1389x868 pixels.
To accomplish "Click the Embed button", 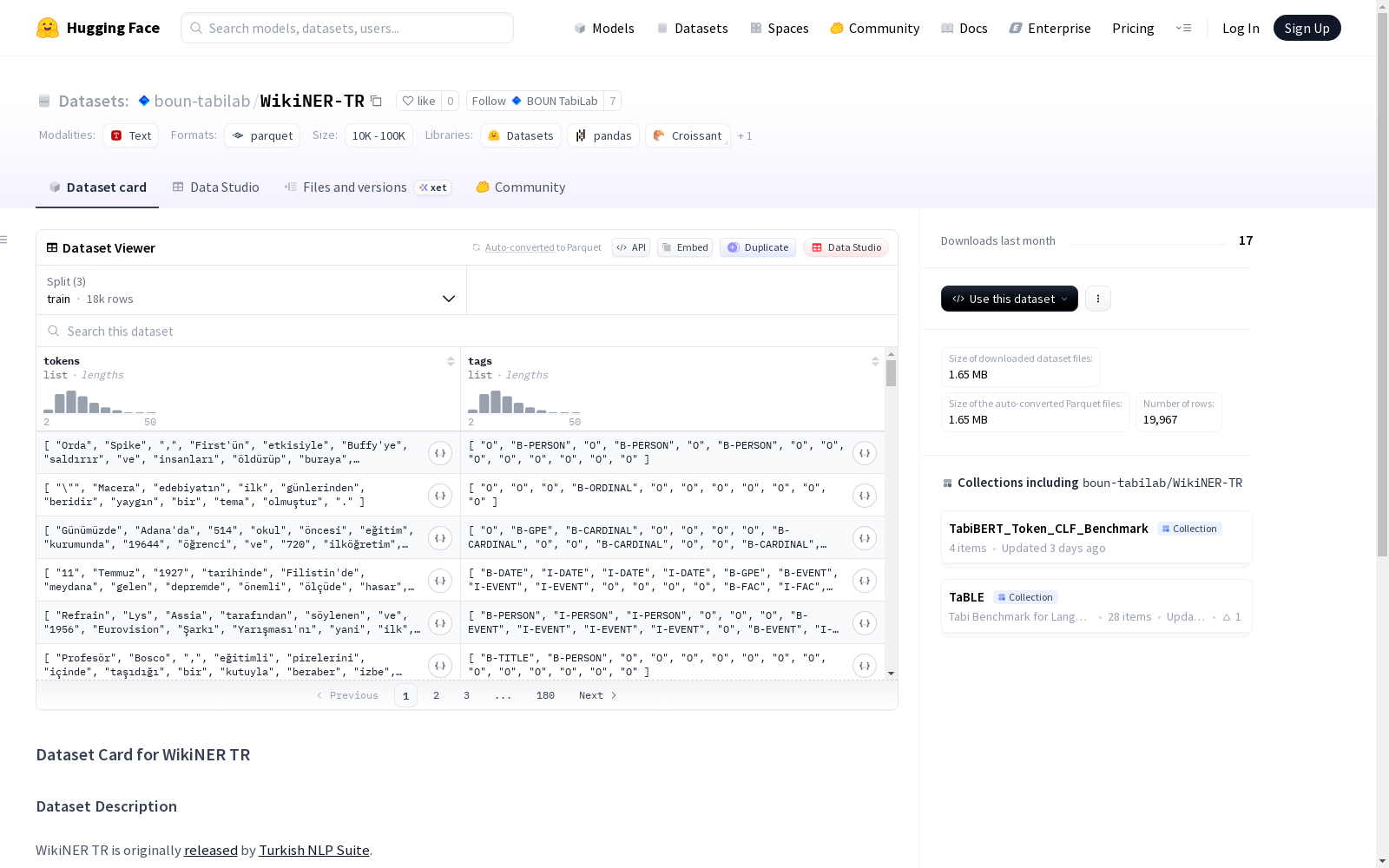I will pos(685,247).
